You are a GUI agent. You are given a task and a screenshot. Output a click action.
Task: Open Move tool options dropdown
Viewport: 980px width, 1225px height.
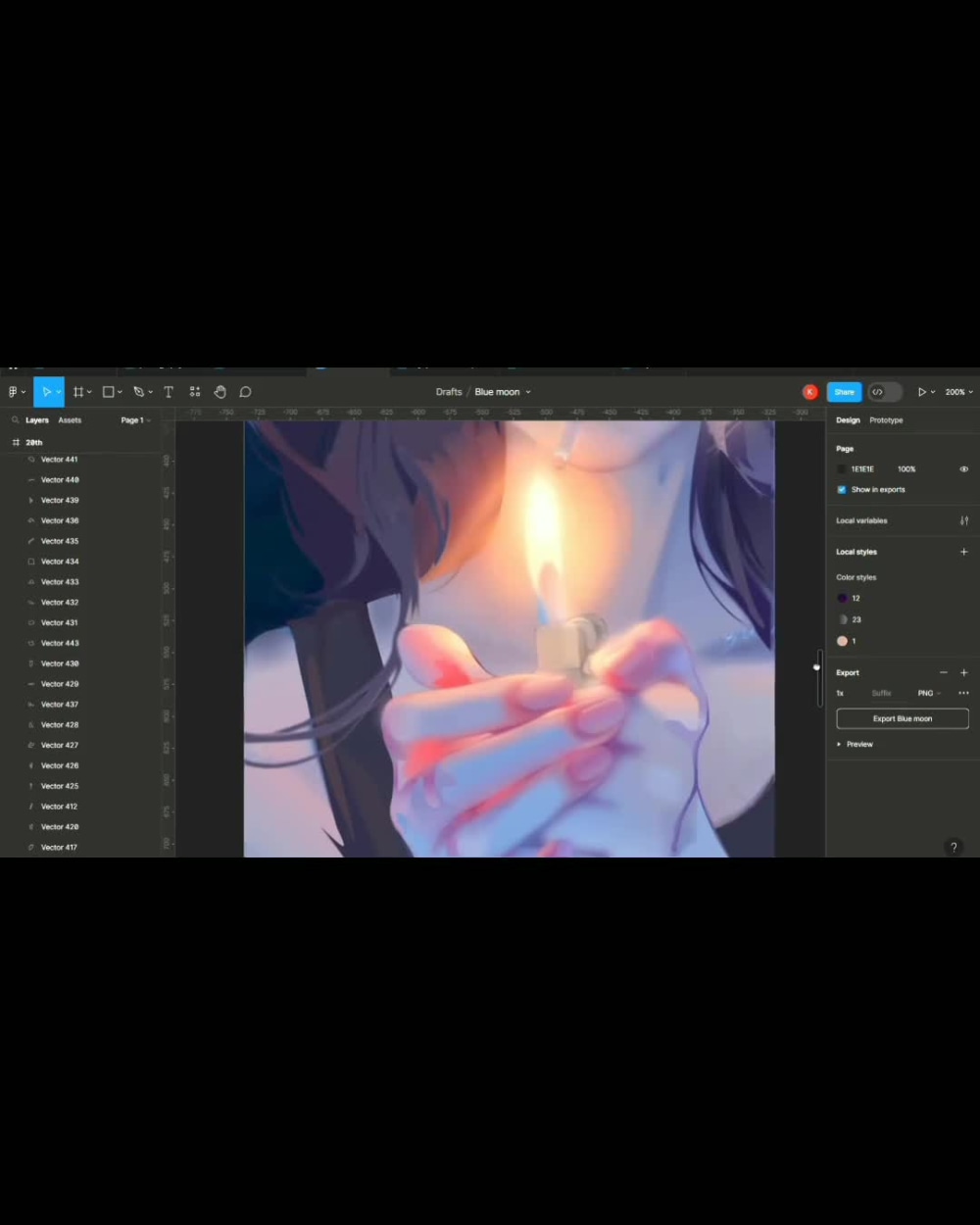coord(59,392)
